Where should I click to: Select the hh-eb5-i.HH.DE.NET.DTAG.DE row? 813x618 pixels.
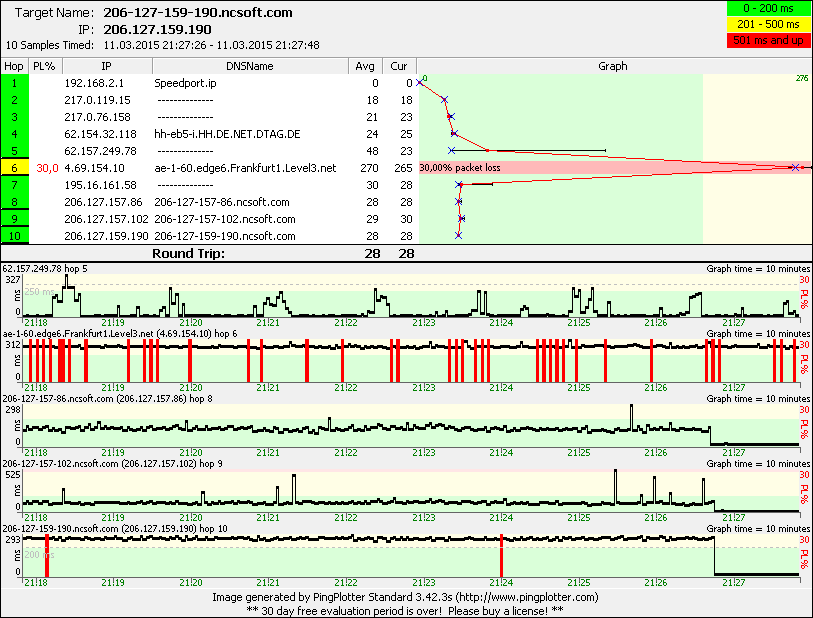click(x=227, y=134)
